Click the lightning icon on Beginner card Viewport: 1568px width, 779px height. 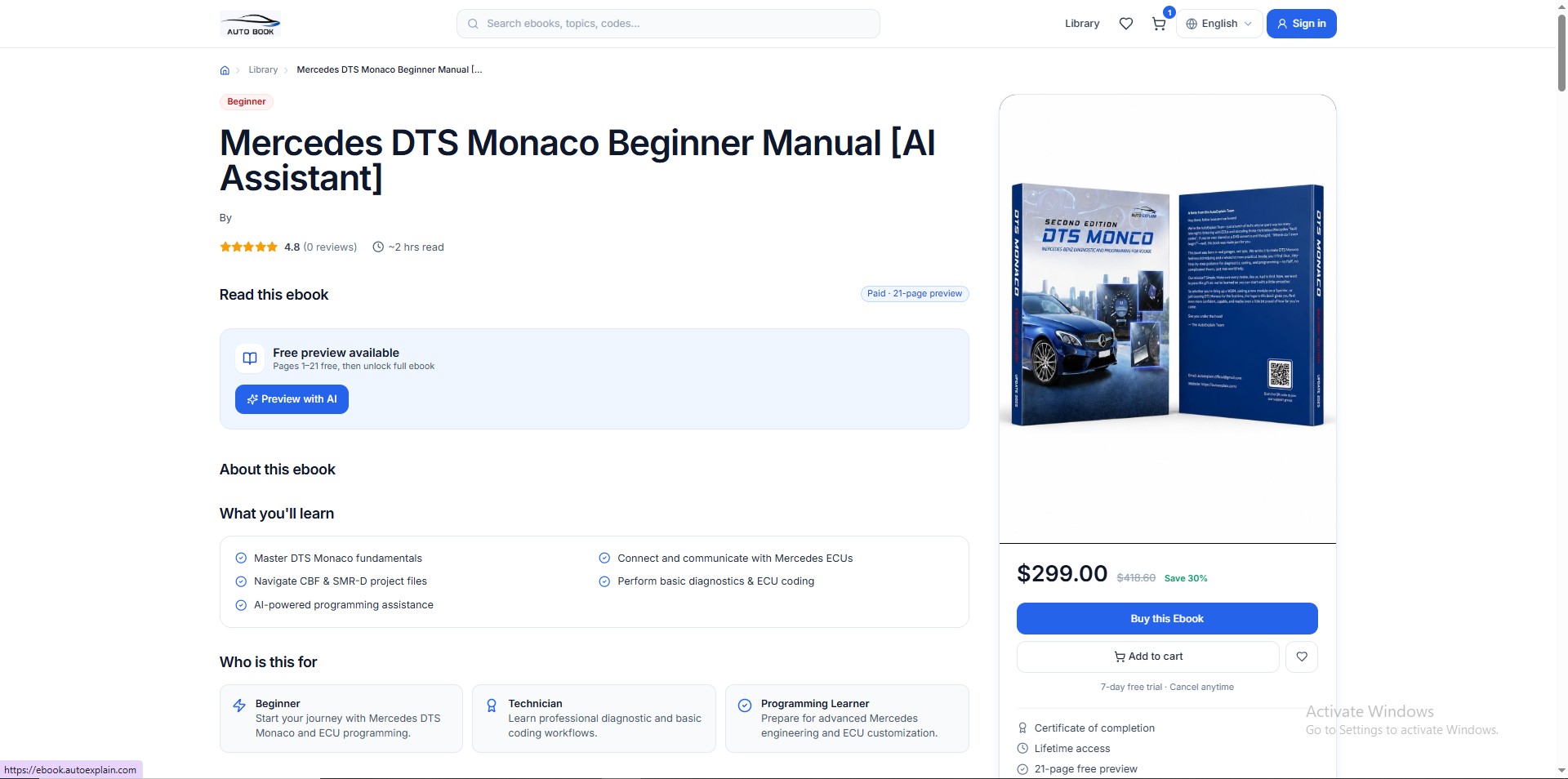(x=239, y=706)
